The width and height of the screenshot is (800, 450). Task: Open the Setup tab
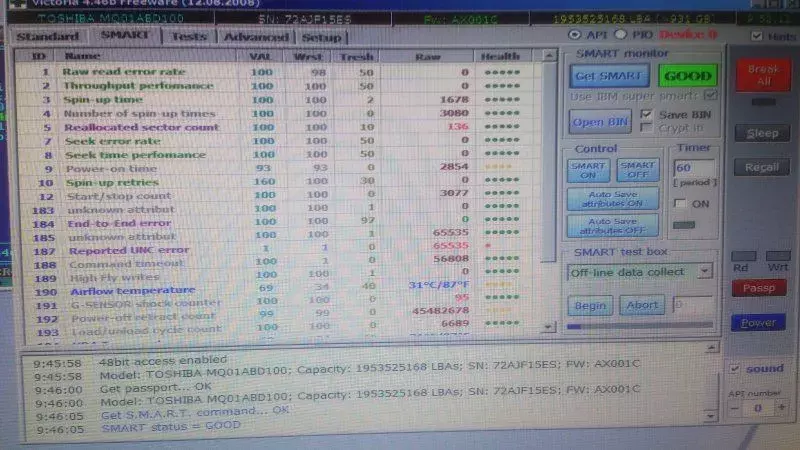coord(321,37)
